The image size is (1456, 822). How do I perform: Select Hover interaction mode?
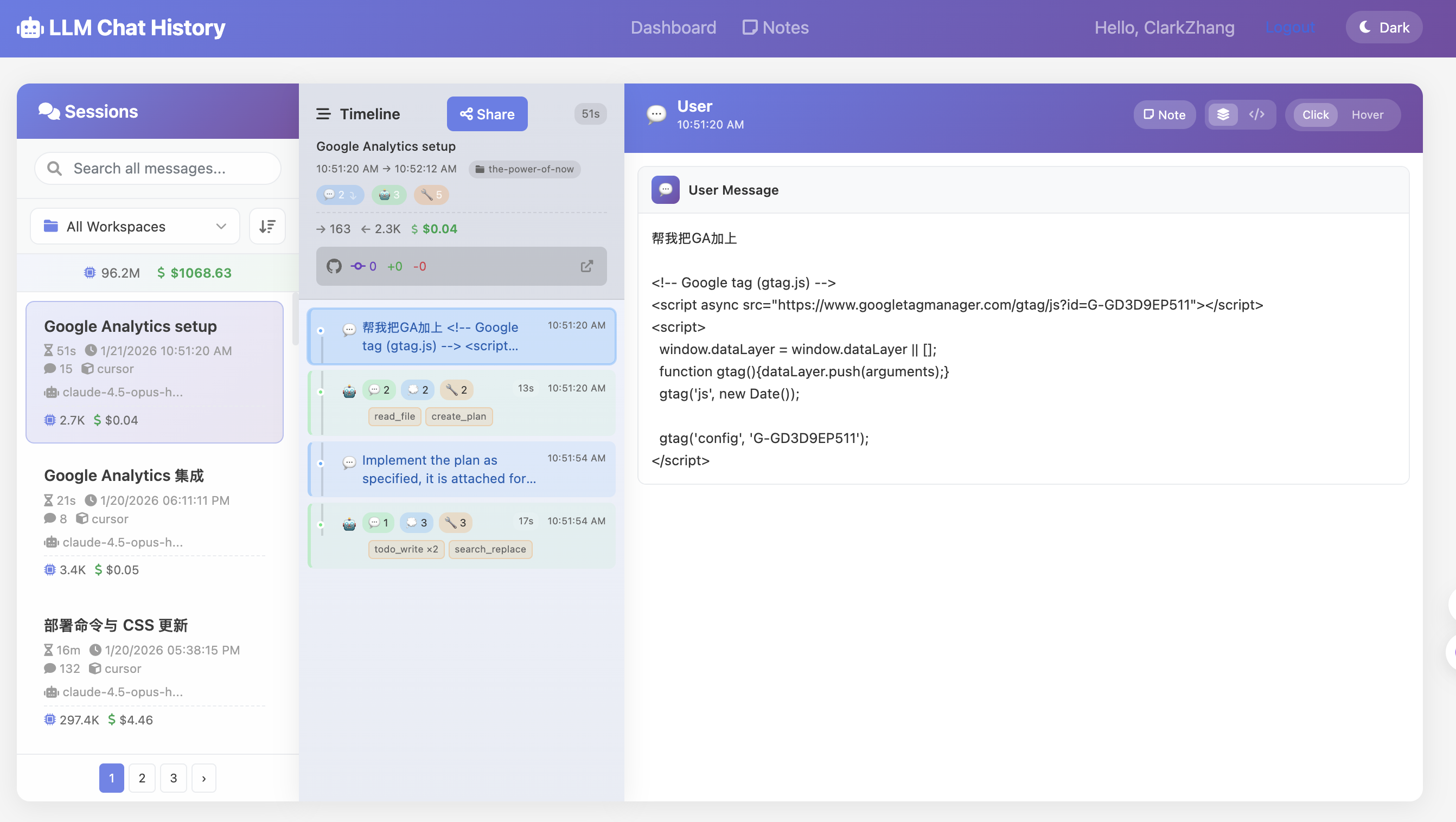click(x=1367, y=115)
